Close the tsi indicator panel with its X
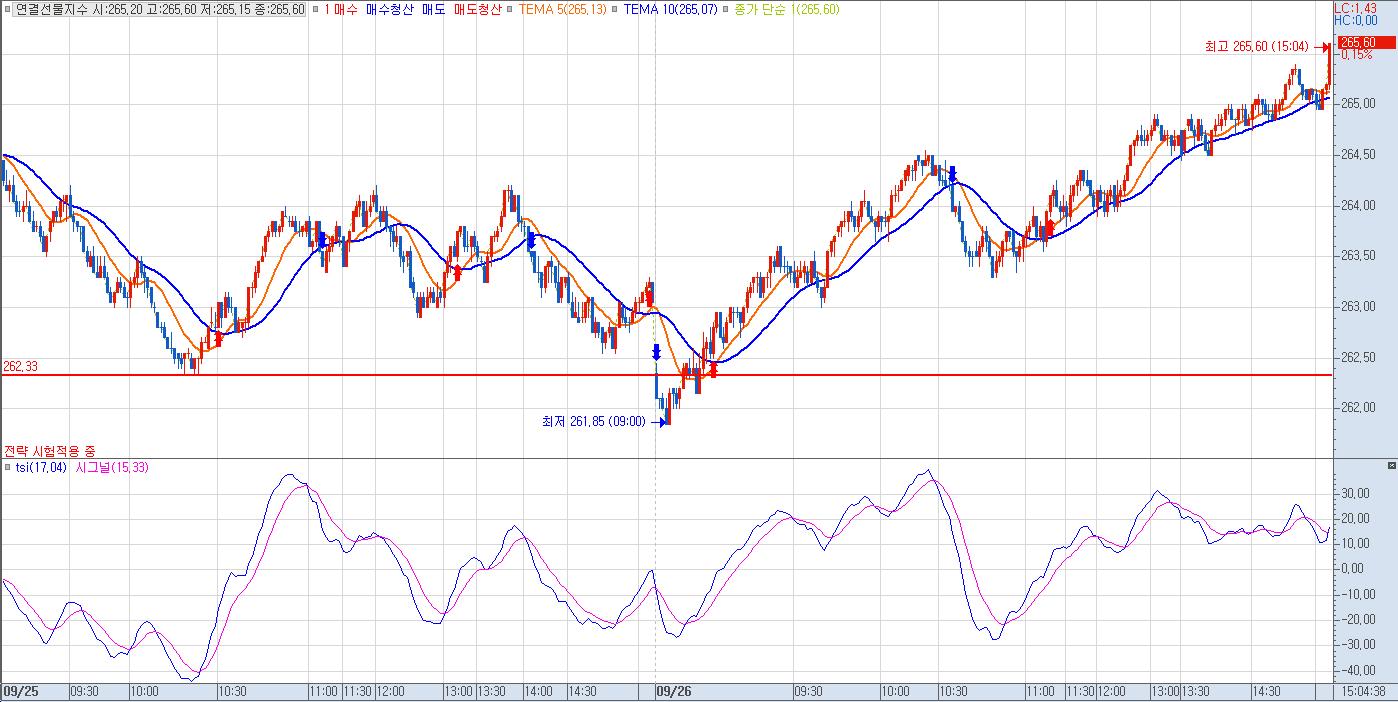 (1390, 466)
